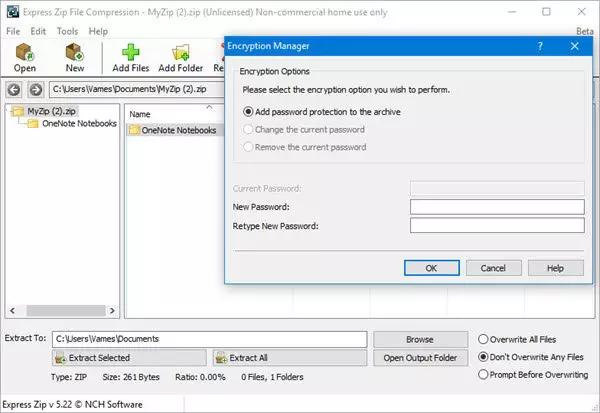Click the Browse button
Viewport: 600px width, 413px height.
[420, 340]
